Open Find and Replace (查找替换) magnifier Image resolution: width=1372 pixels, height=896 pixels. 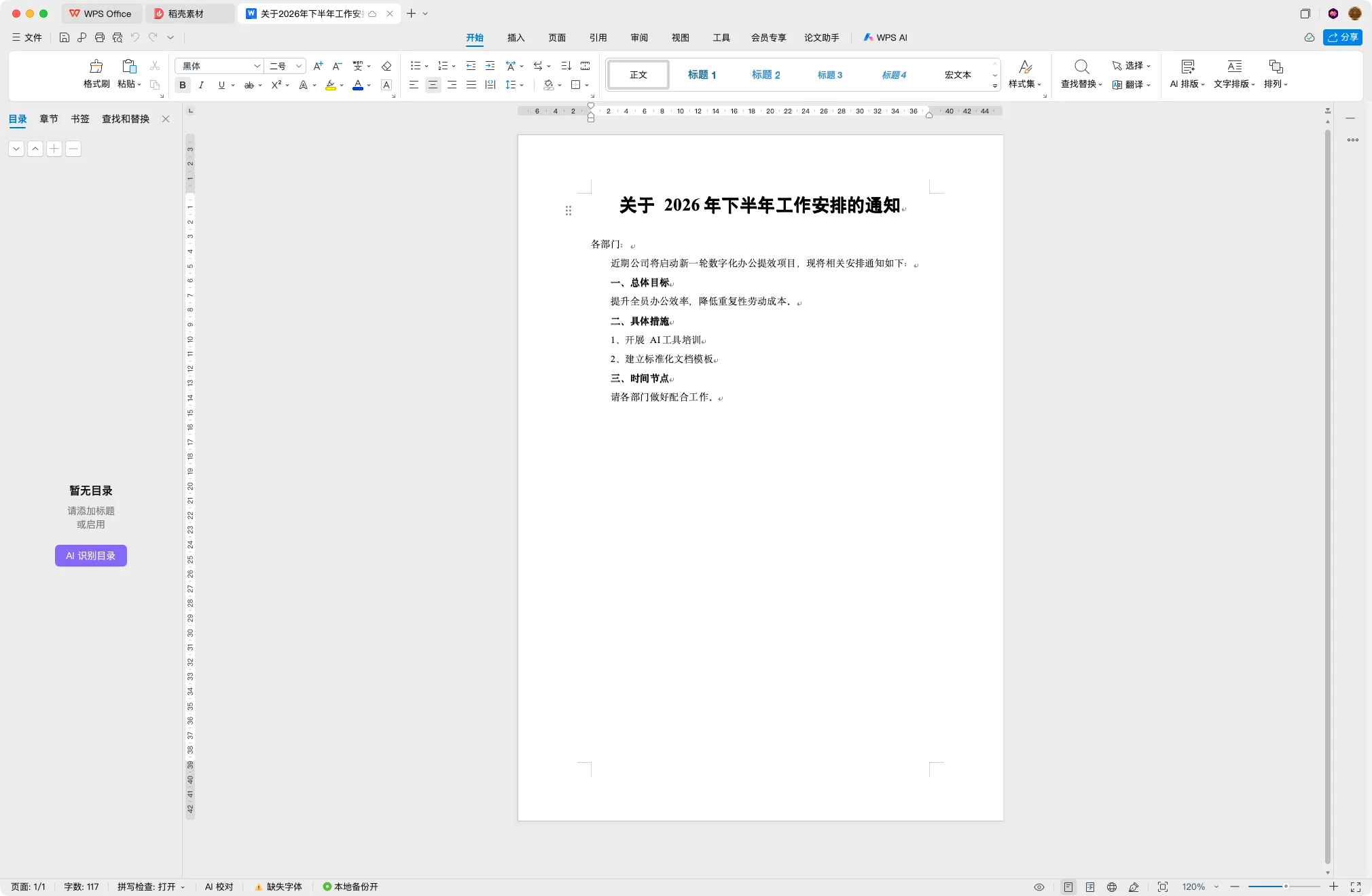1081,67
